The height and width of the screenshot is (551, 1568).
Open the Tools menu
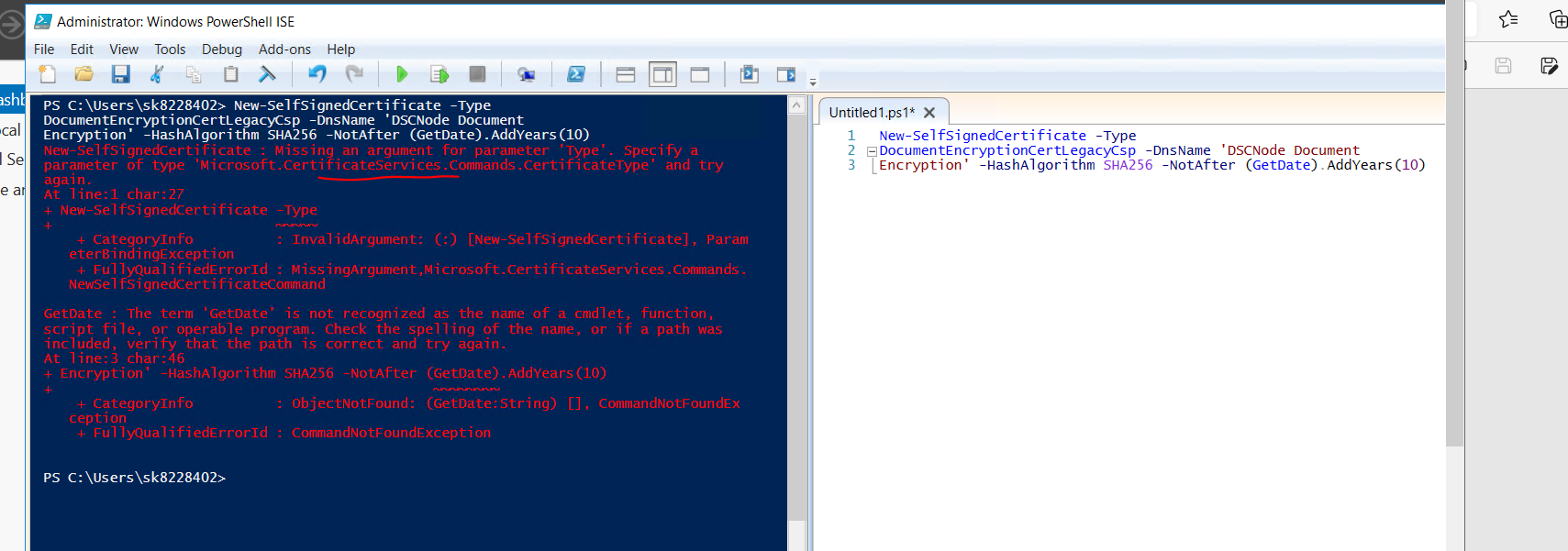tap(170, 50)
